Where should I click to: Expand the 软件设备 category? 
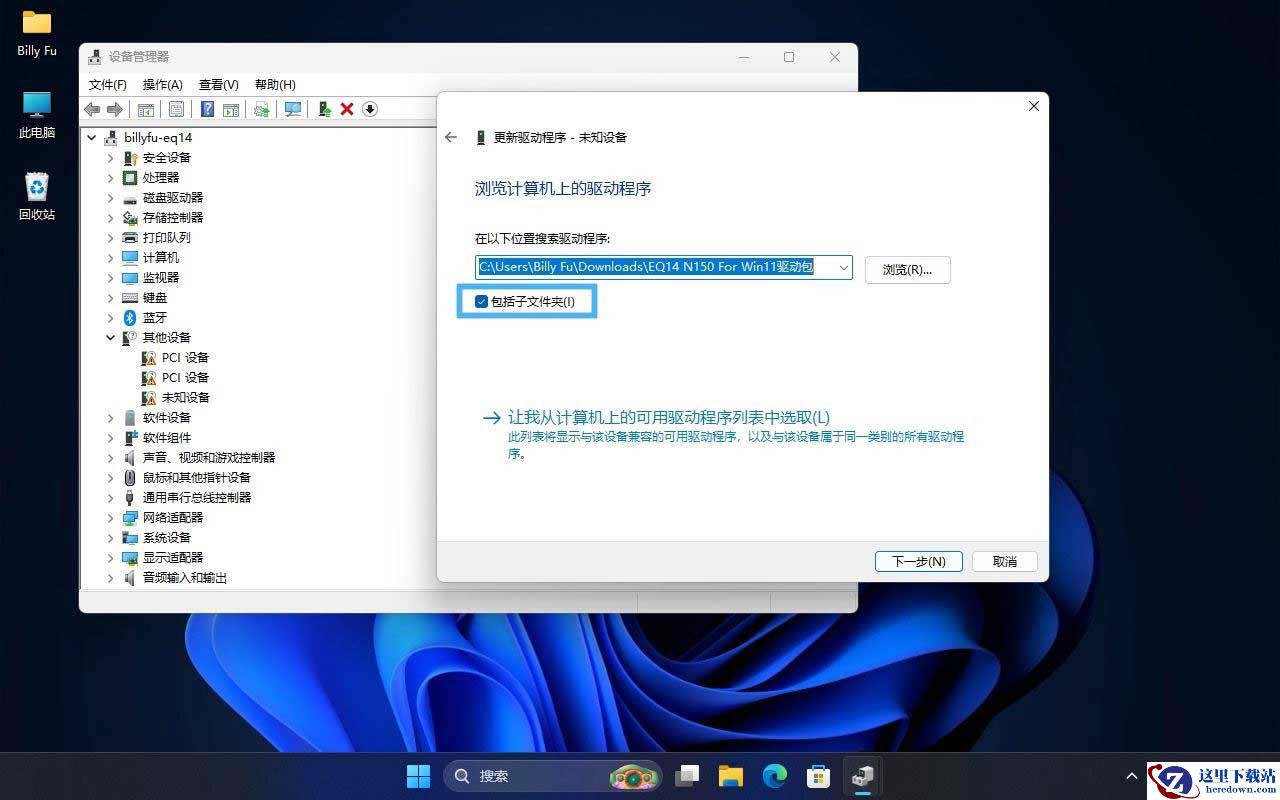(x=111, y=418)
